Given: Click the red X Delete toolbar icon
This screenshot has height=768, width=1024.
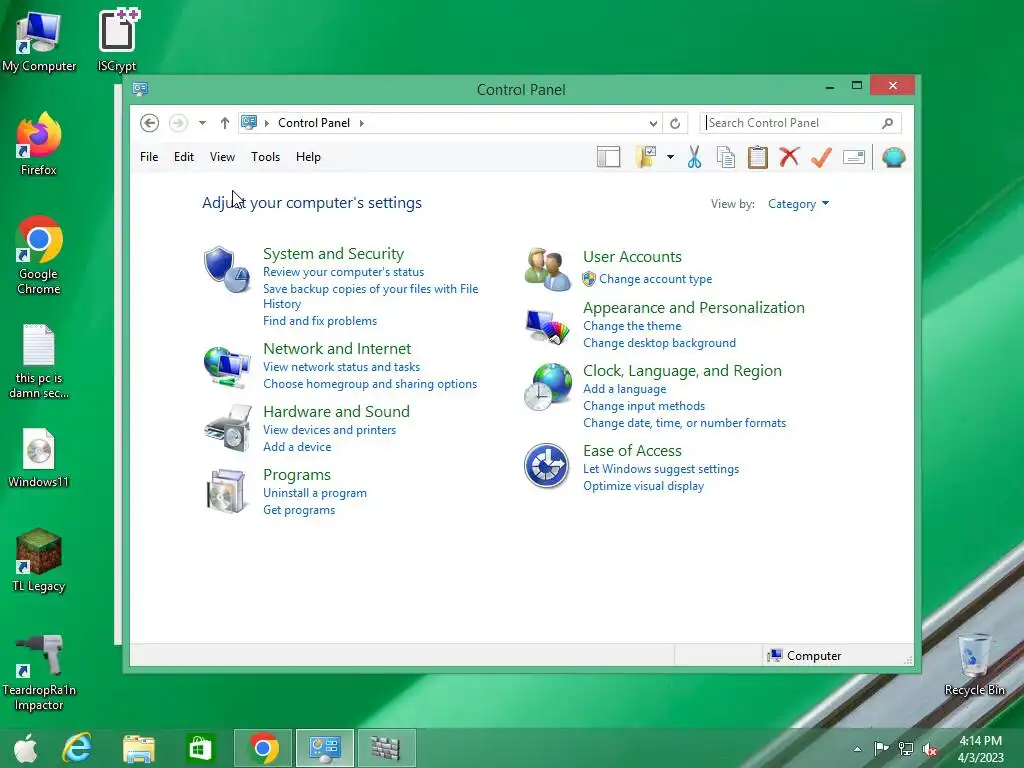Looking at the screenshot, I should 789,157.
